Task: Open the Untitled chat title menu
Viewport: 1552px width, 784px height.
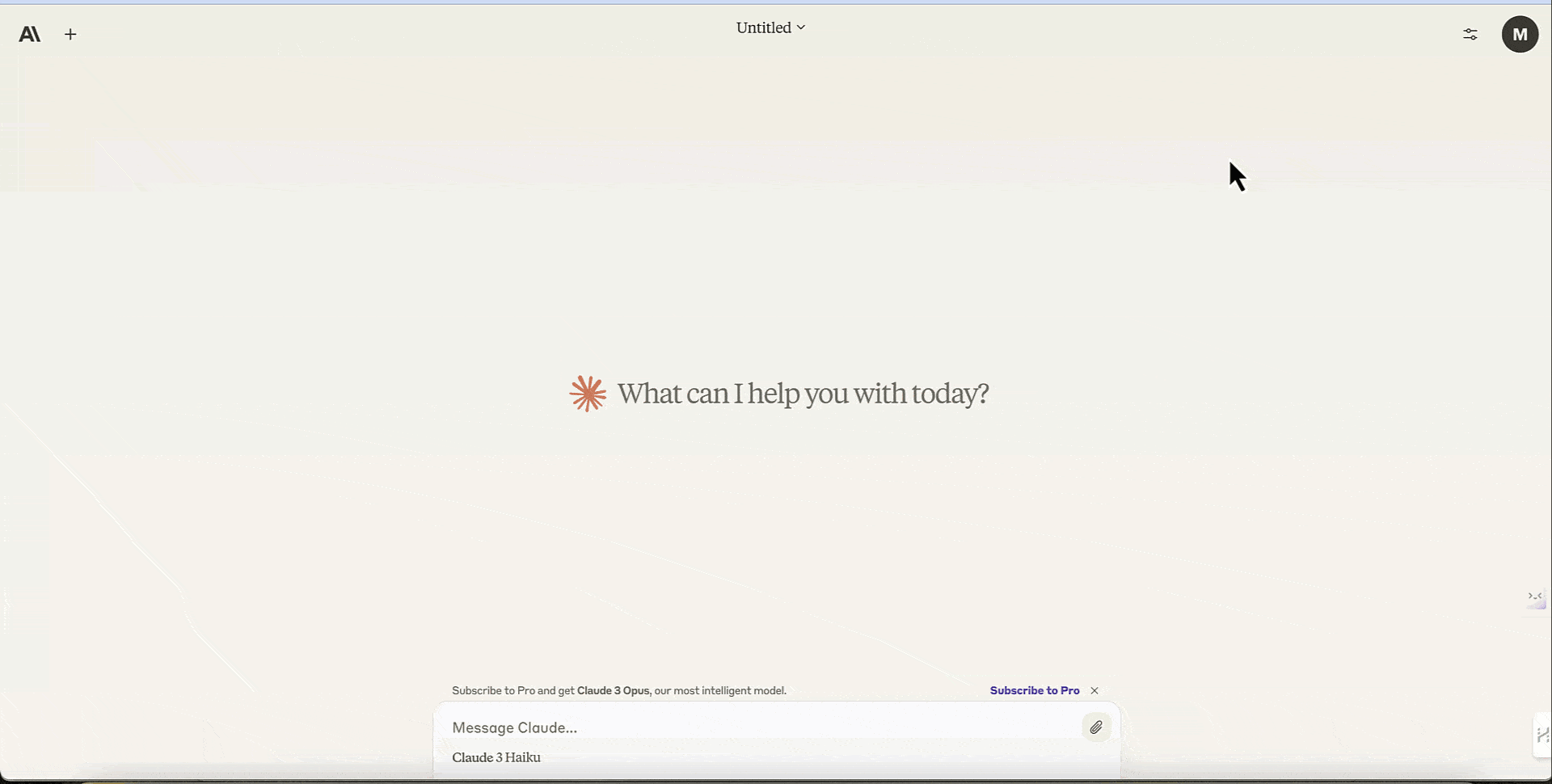Action: 764,27
